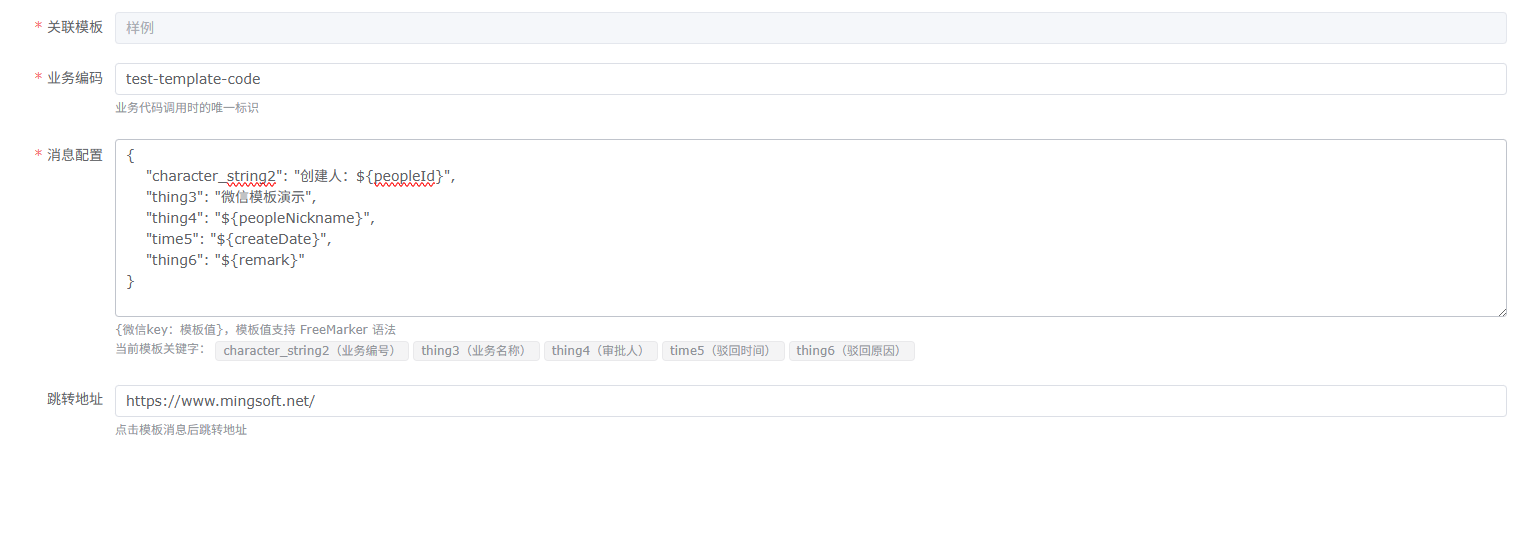Click the time5（驳回时间）keyword tag
The height and width of the screenshot is (552, 1514).
pos(723,351)
